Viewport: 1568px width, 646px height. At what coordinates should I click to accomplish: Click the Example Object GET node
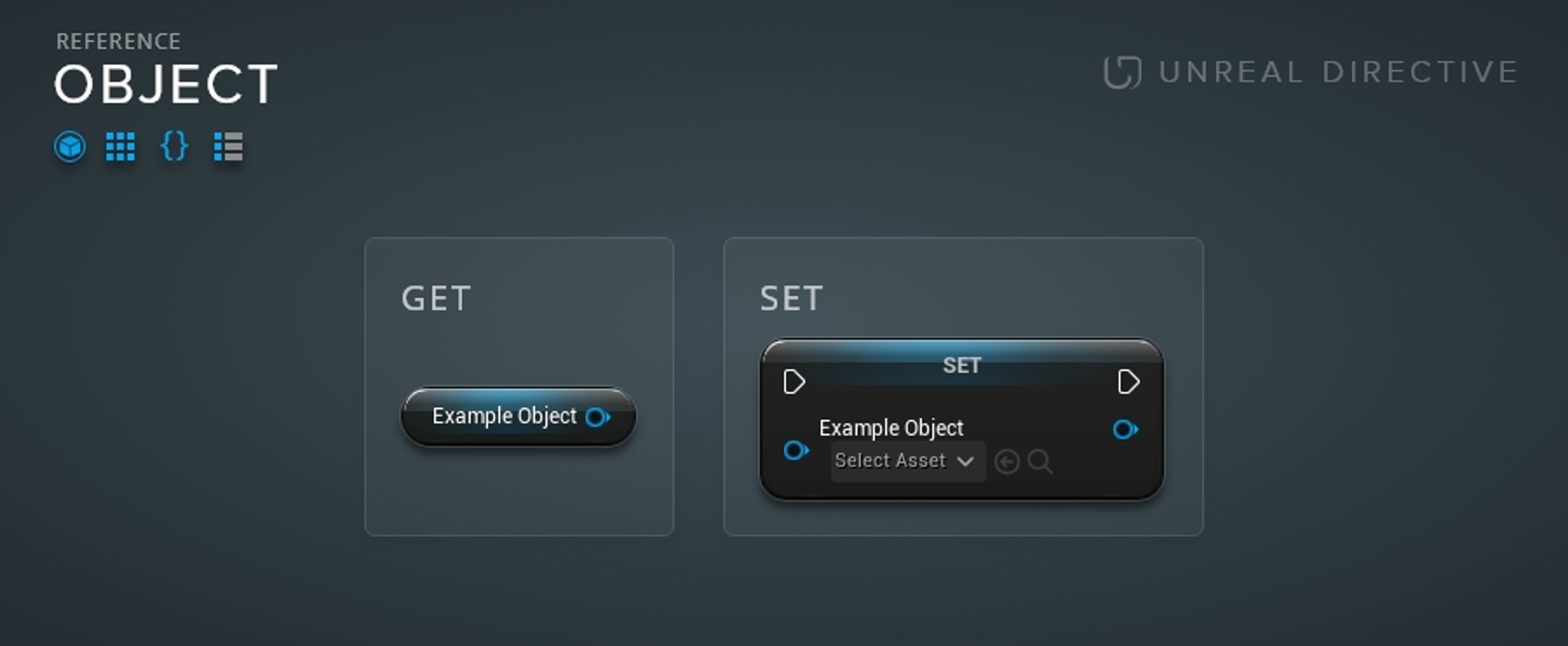(504, 417)
